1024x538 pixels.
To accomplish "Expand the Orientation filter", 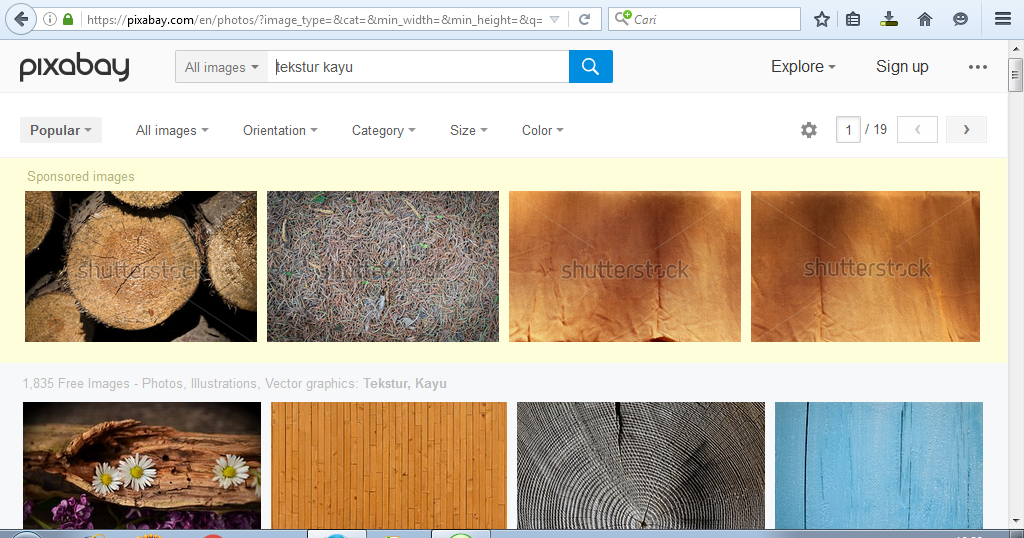I will (280, 131).
